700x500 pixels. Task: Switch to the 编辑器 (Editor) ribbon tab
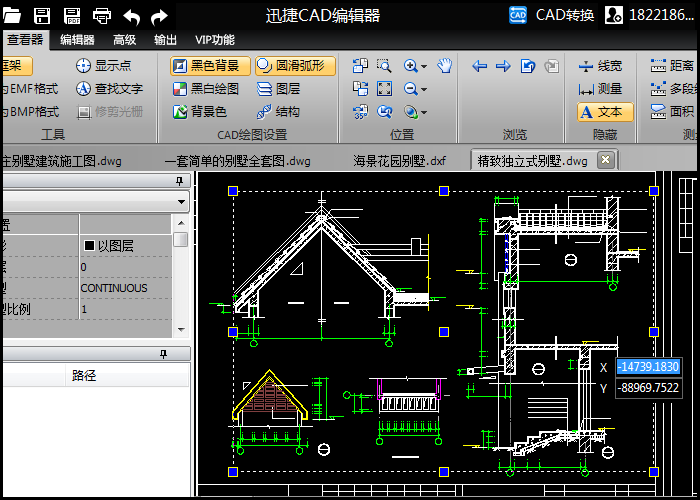coord(77,40)
